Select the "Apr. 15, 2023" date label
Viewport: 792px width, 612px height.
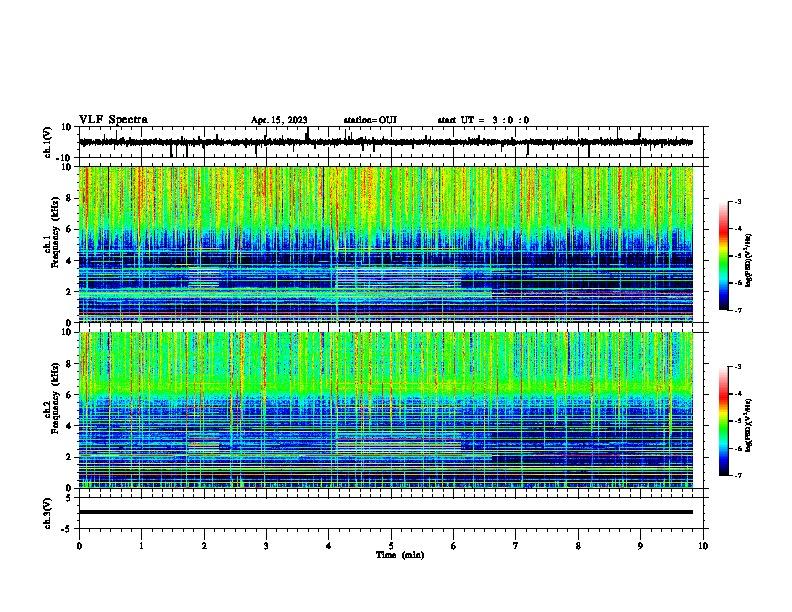279,120
